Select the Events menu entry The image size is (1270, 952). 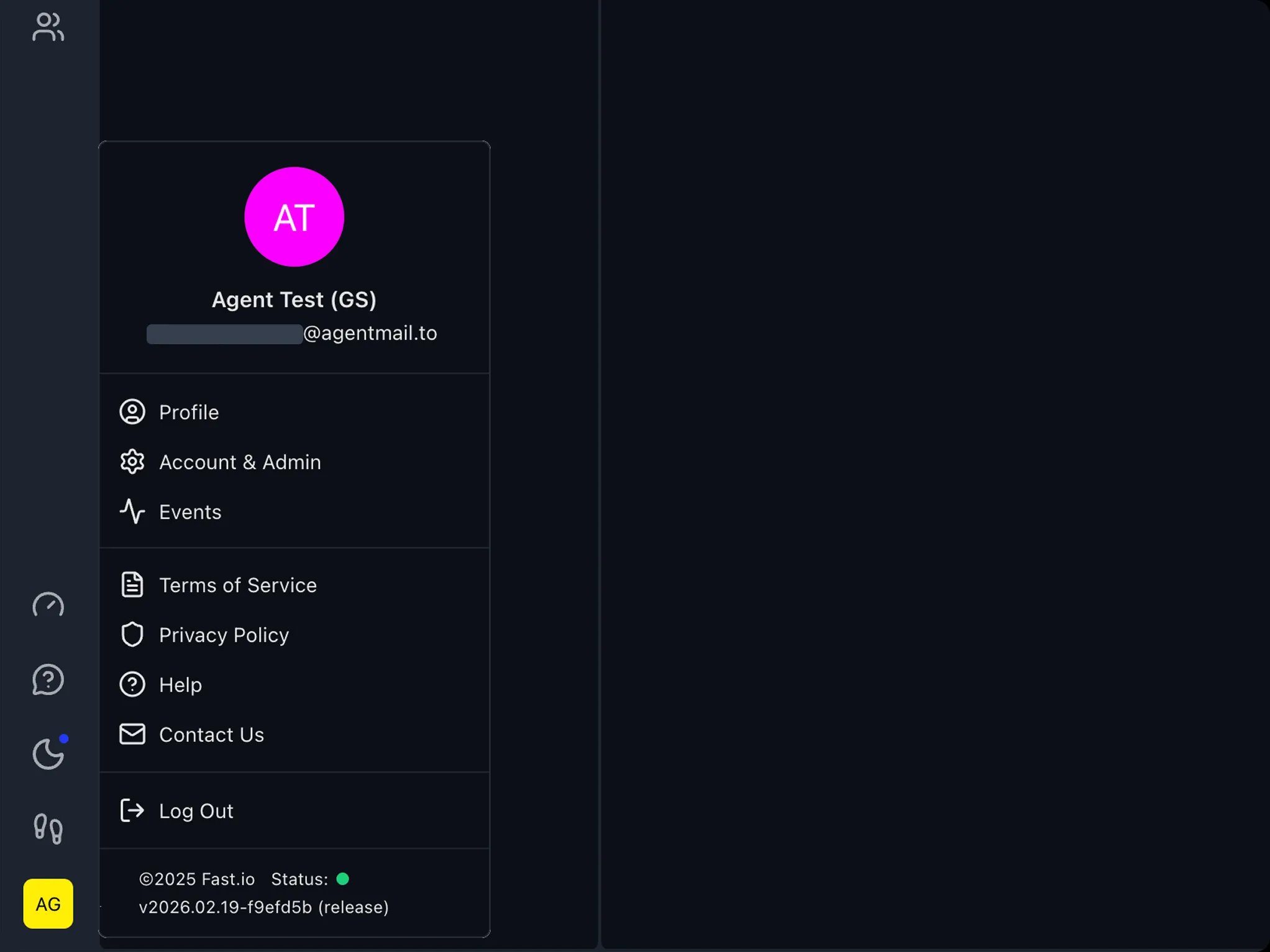pos(190,511)
